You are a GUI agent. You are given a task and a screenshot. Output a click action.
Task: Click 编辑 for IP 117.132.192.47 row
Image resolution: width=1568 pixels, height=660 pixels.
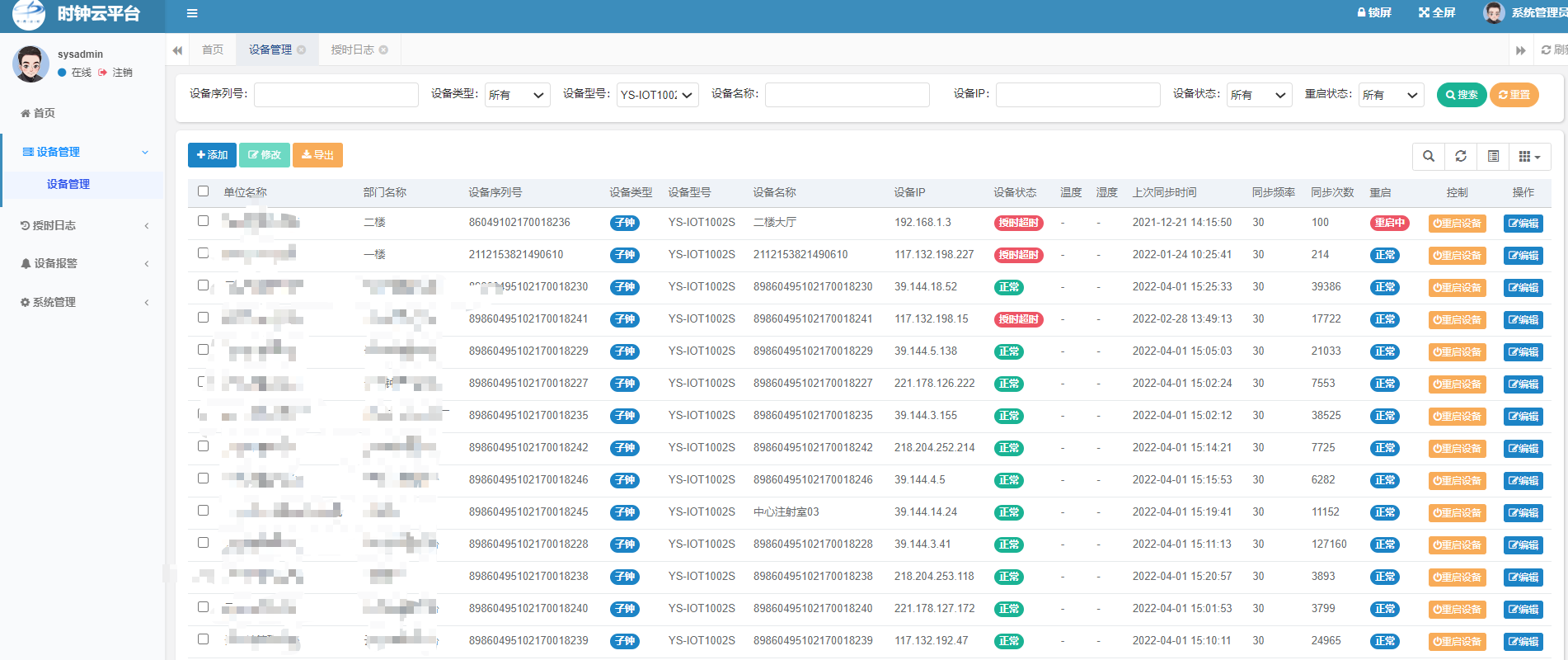tap(1523, 642)
